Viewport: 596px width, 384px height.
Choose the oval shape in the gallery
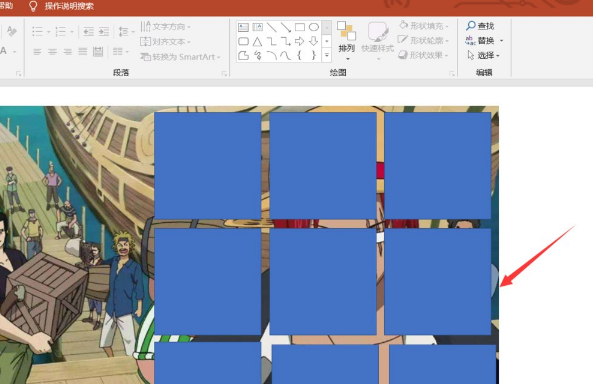(314, 27)
